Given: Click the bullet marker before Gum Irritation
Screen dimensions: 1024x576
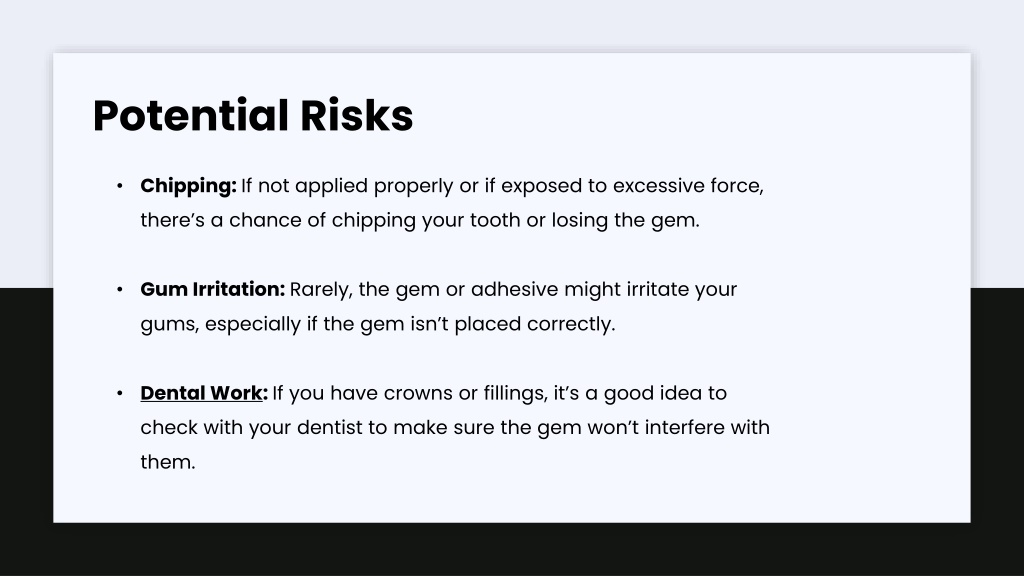Looking at the screenshot, I should click(120, 289).
